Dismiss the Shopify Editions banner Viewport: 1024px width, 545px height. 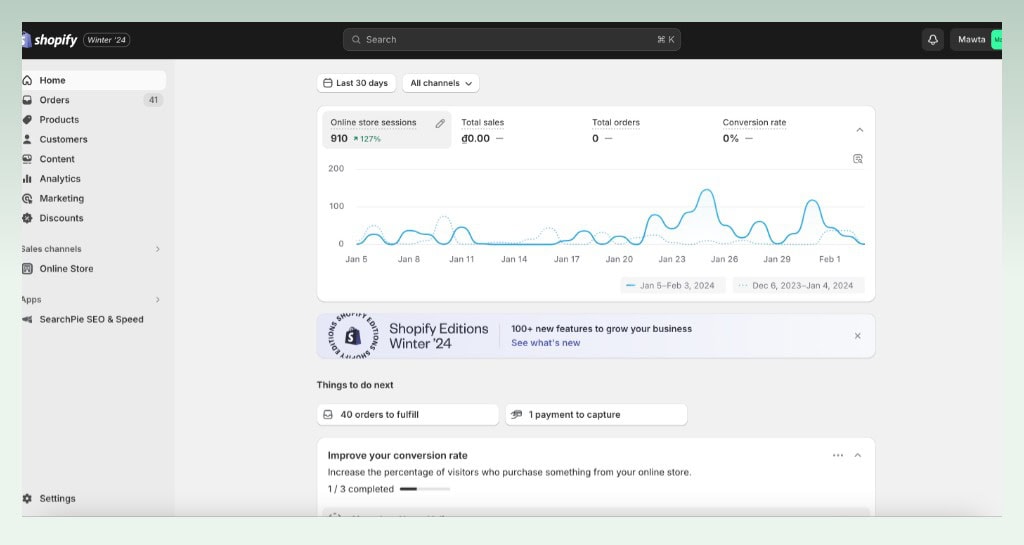click(x=857, y=336)
